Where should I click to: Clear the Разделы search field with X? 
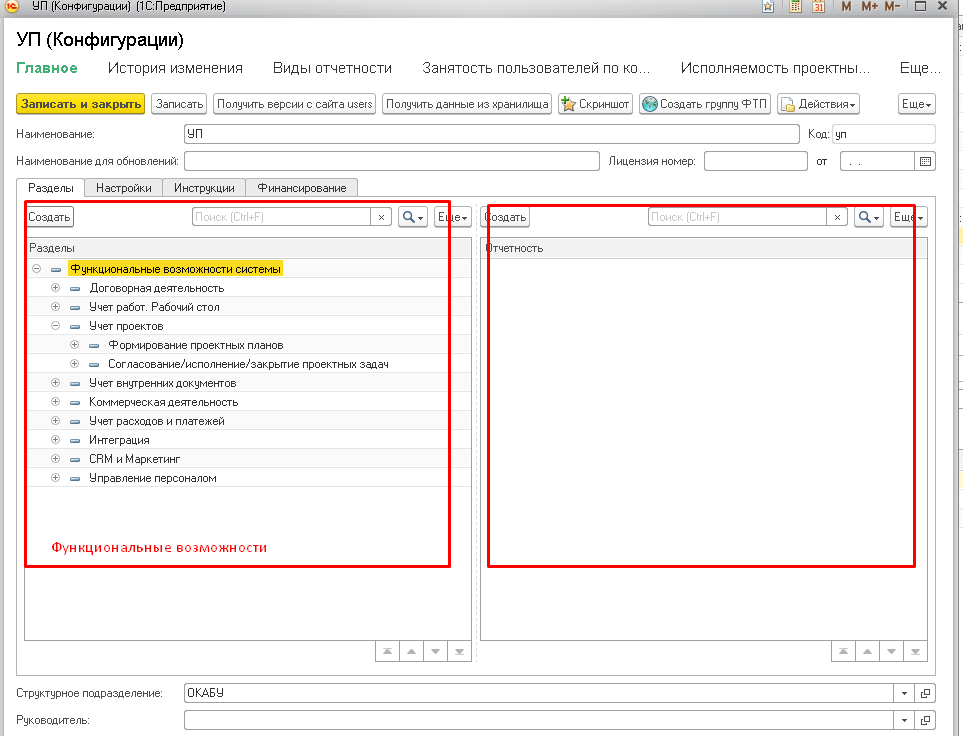[381, 217]
